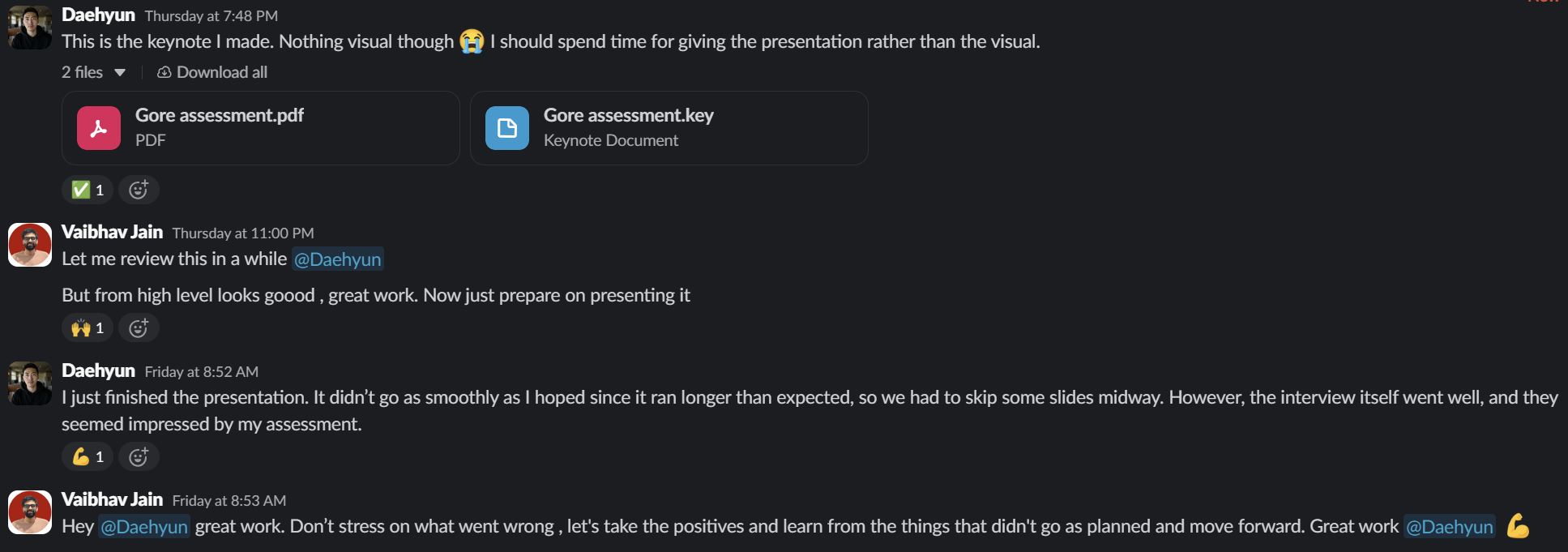This screenshot has height=552, width=1568.
Task: Add reaction to Daehyun's keynote files message
Action: [139, 190]
